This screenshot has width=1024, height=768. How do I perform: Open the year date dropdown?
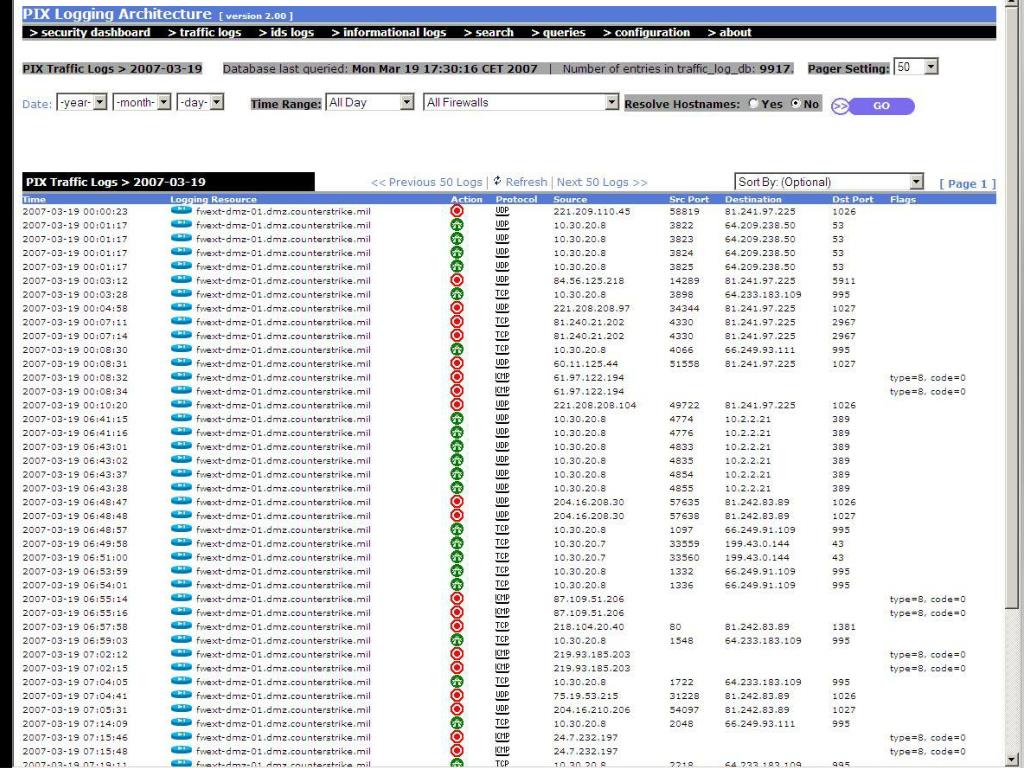pos(82,103)
